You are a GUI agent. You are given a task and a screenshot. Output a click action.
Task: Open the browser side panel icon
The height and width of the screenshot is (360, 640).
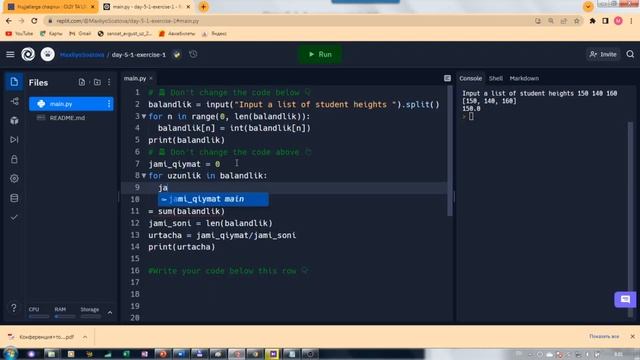point(605,21)
